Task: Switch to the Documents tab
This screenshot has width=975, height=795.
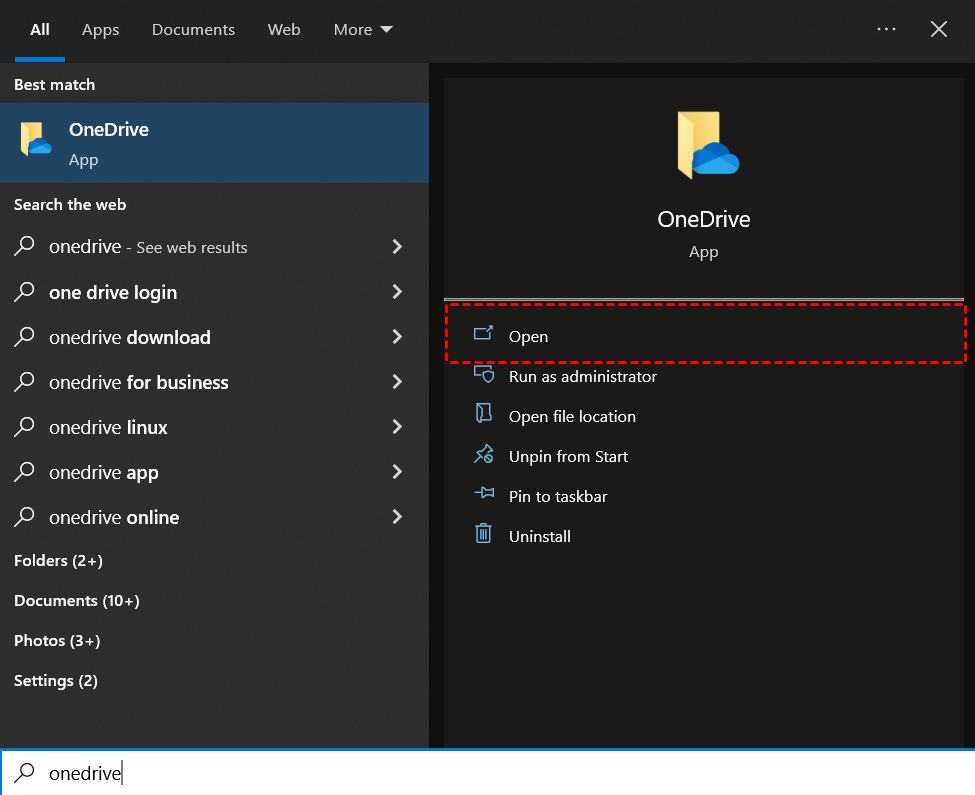Action: tap(193, 30)
